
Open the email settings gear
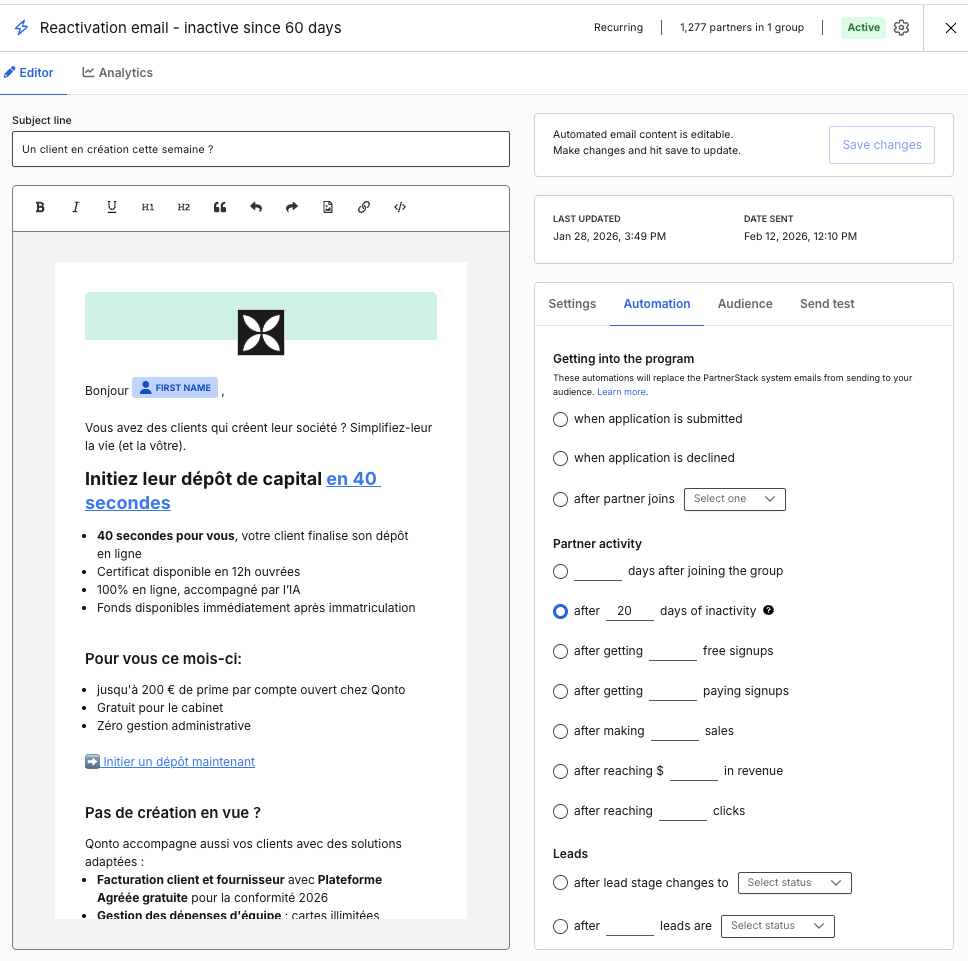[901, 28]
